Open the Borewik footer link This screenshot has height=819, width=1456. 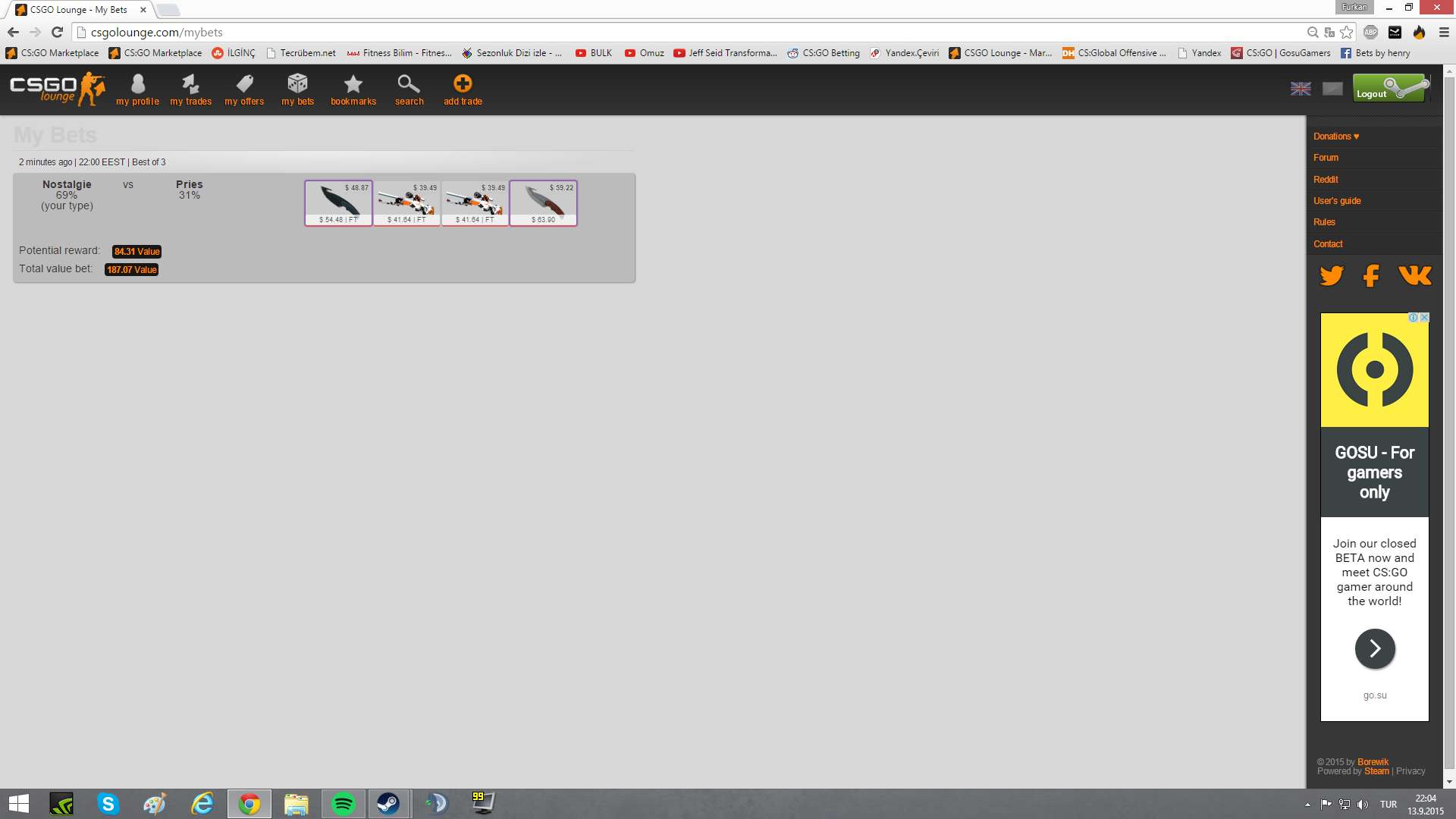pos(1373,762)
